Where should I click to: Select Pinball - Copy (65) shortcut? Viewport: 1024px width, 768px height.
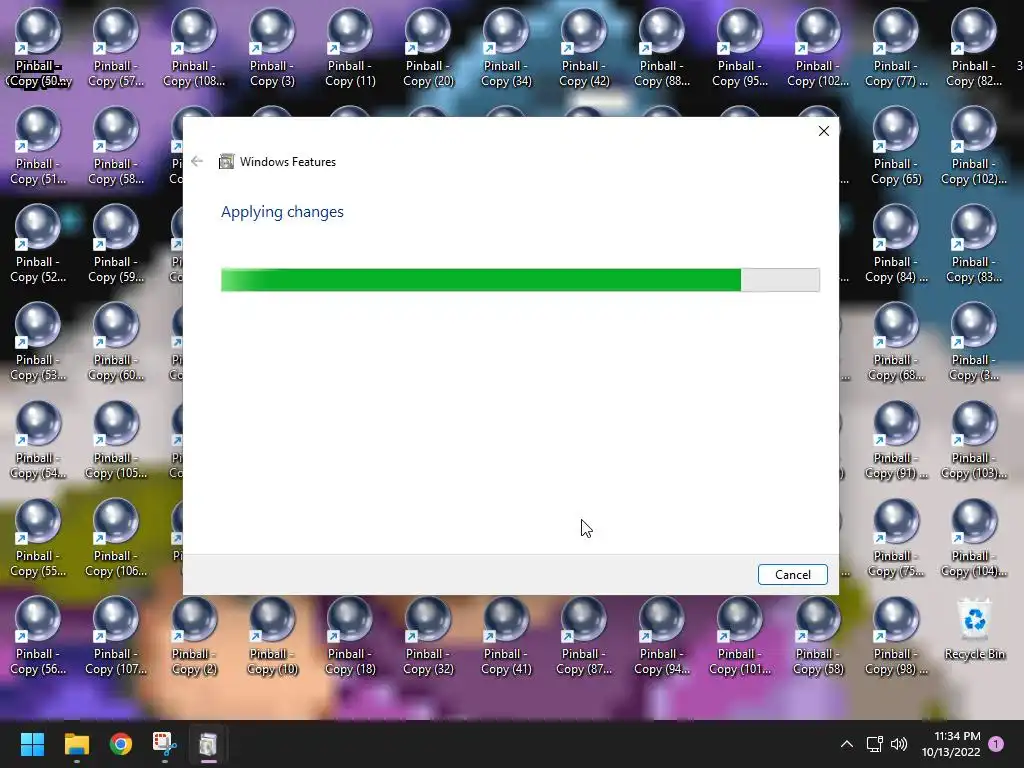(x=896, y=147)
